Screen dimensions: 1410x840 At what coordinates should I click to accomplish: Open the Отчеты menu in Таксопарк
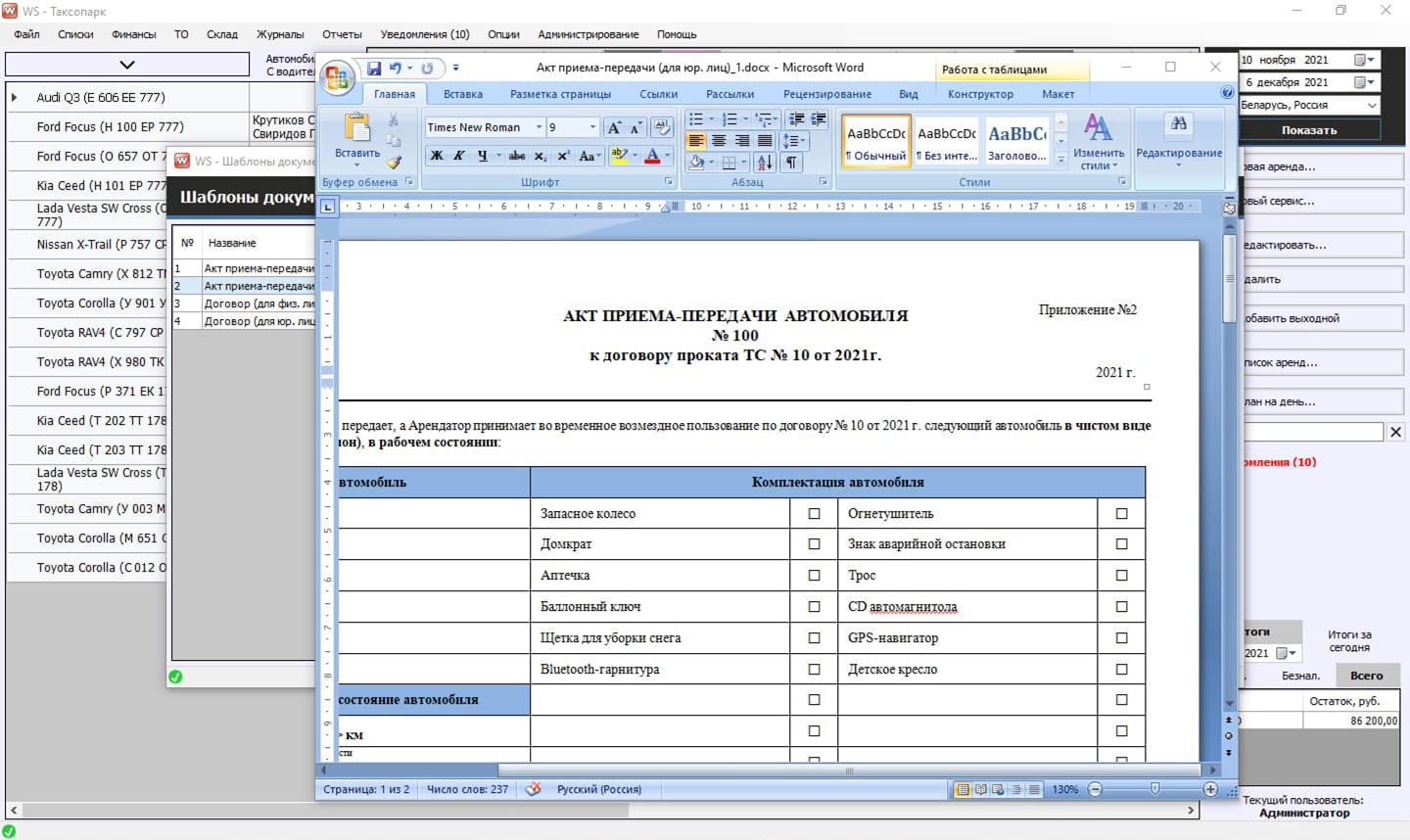(342, 34)
